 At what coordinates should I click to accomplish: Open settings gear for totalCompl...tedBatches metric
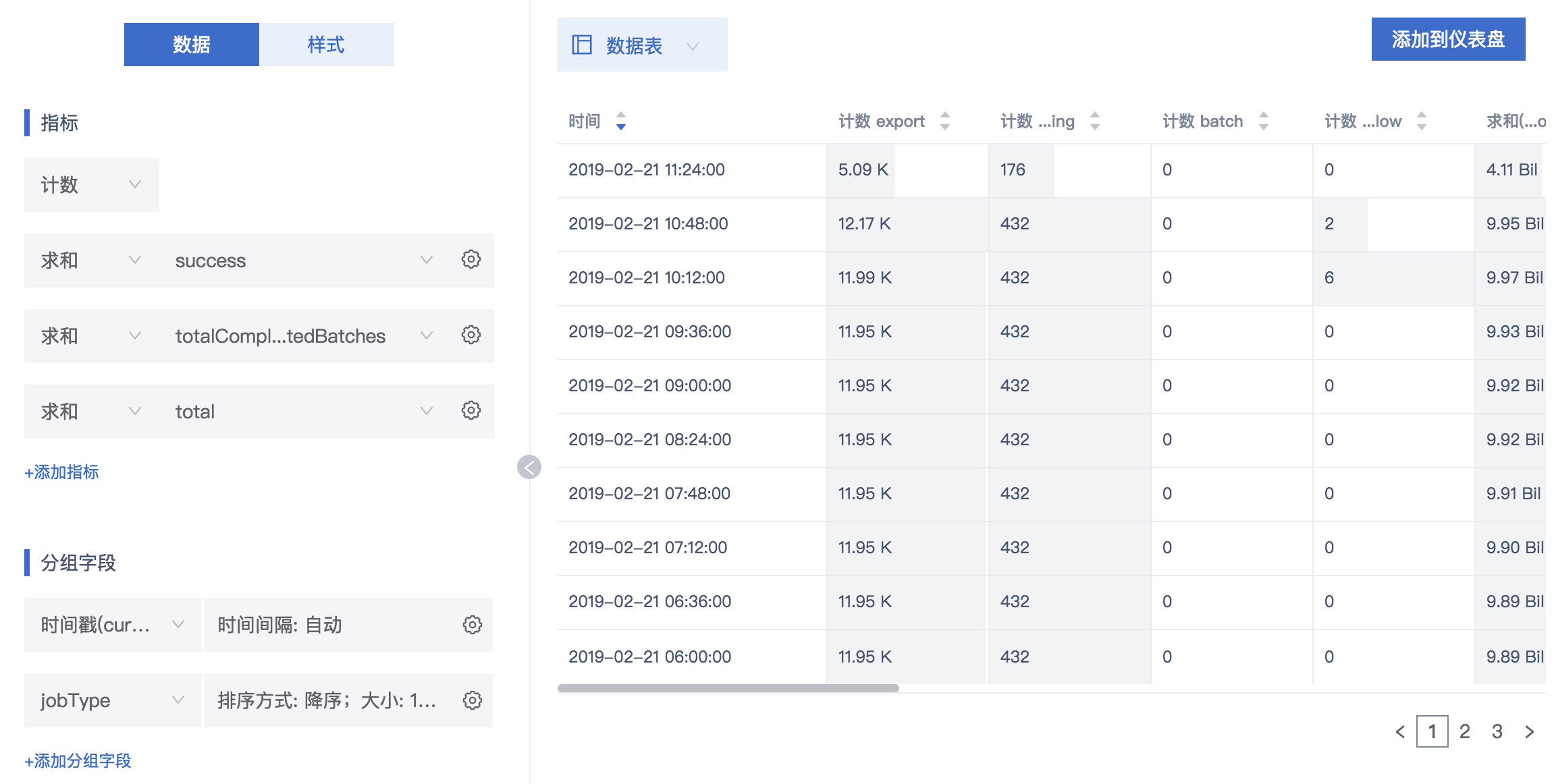pyautogui.click(x=471, y=335)
